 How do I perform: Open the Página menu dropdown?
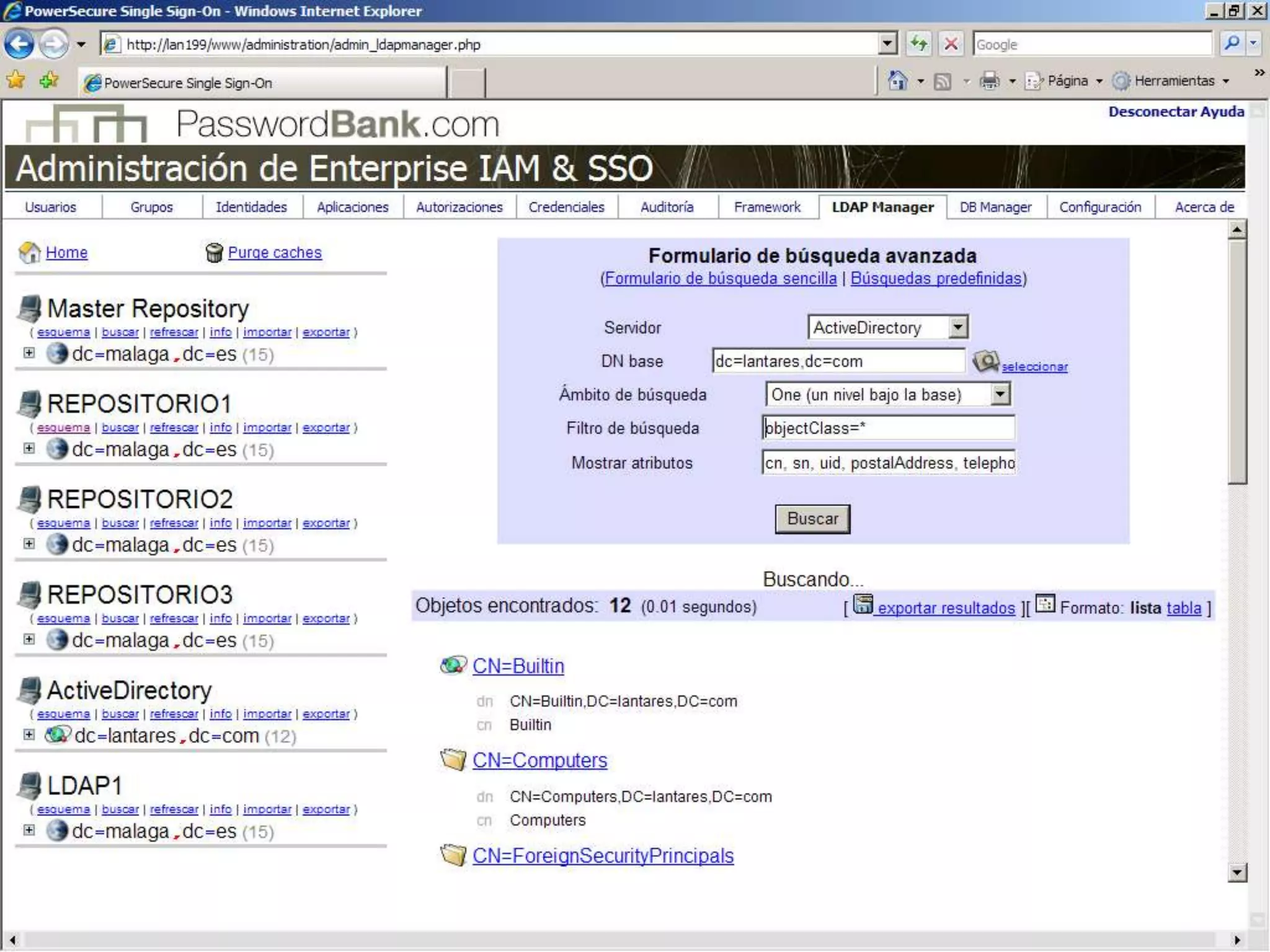1099,81
